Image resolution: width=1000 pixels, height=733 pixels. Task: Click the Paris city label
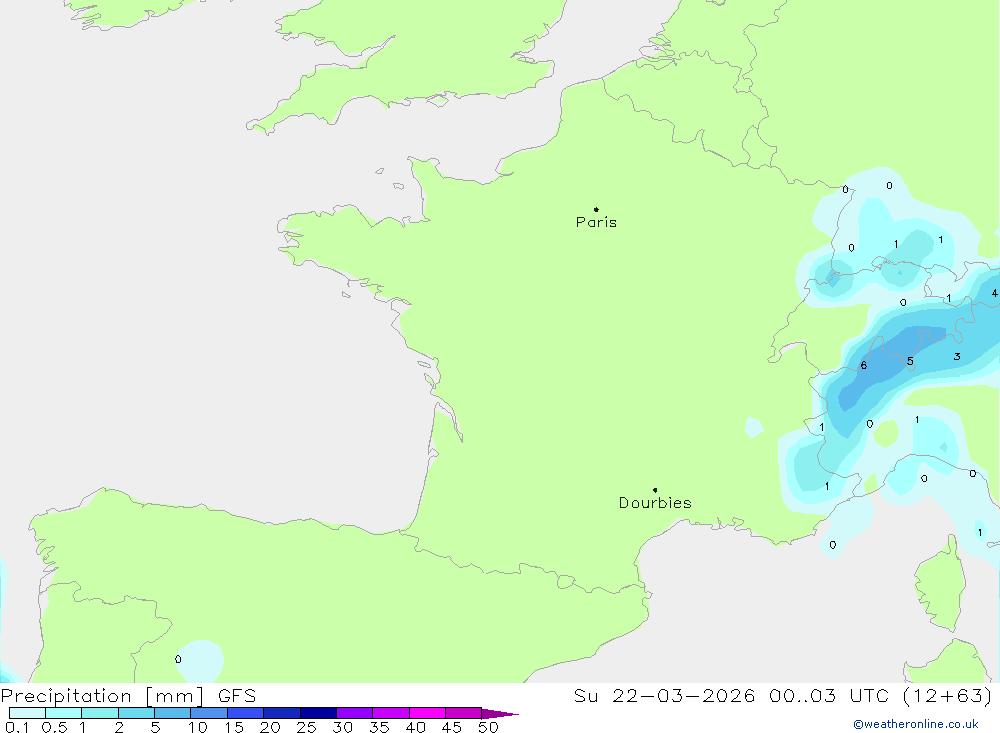596,222
